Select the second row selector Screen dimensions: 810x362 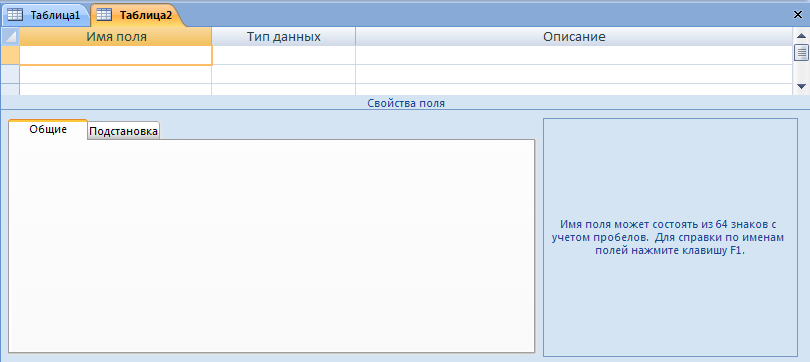click(10, 74)
